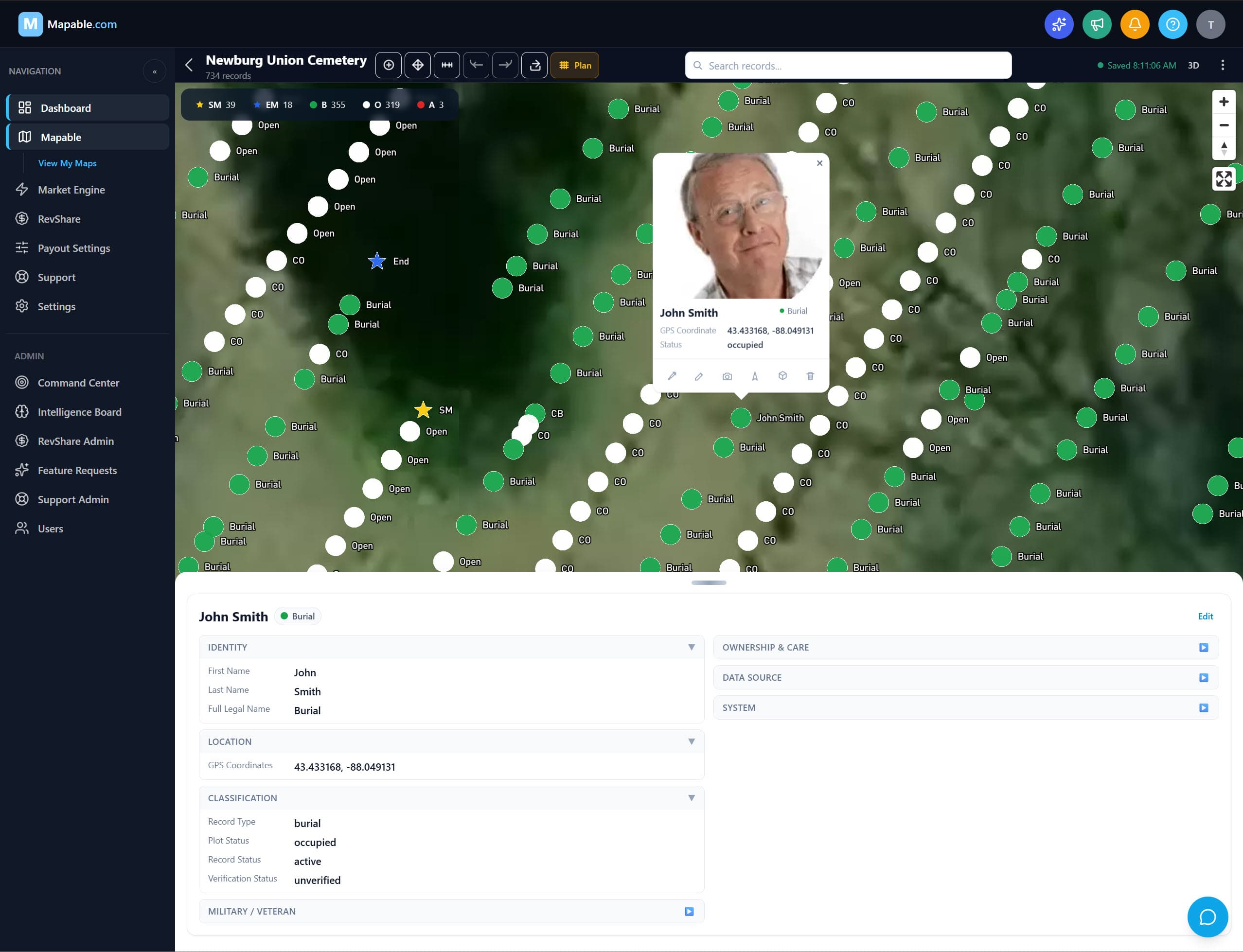
Task: Toggle the SM legend filter
Action: tap(214, 104)
